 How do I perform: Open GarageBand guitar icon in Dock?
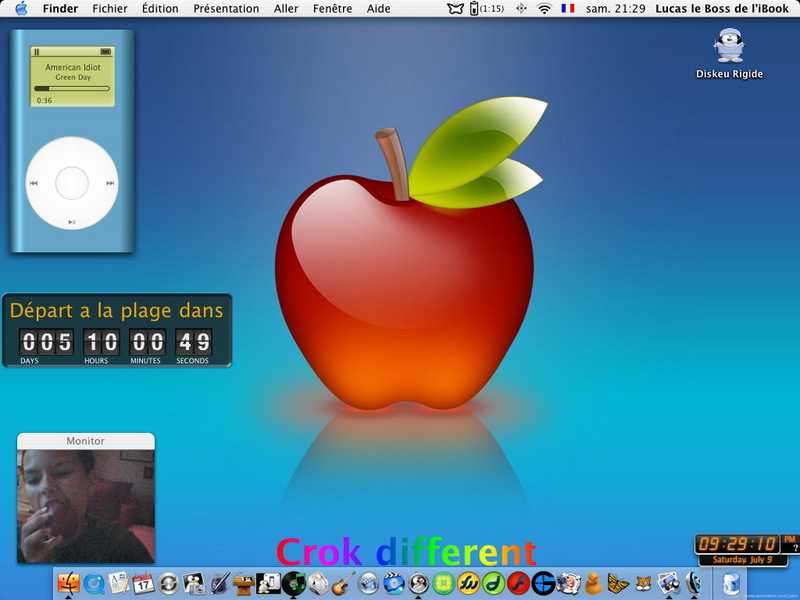[x=343, y=583]
